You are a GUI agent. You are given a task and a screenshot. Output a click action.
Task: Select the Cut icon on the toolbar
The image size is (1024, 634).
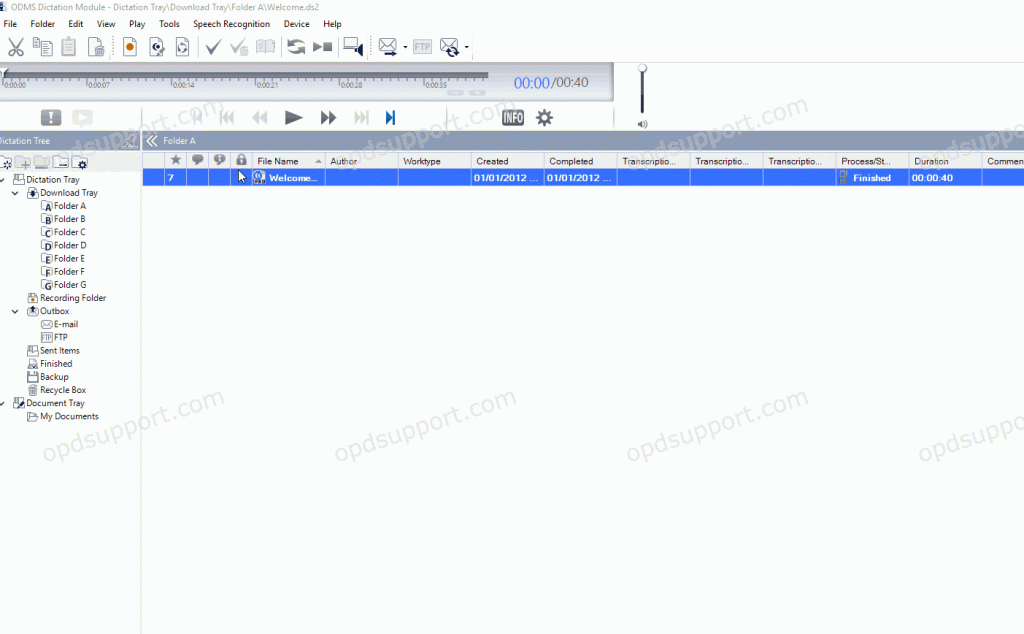coord(16,46)
